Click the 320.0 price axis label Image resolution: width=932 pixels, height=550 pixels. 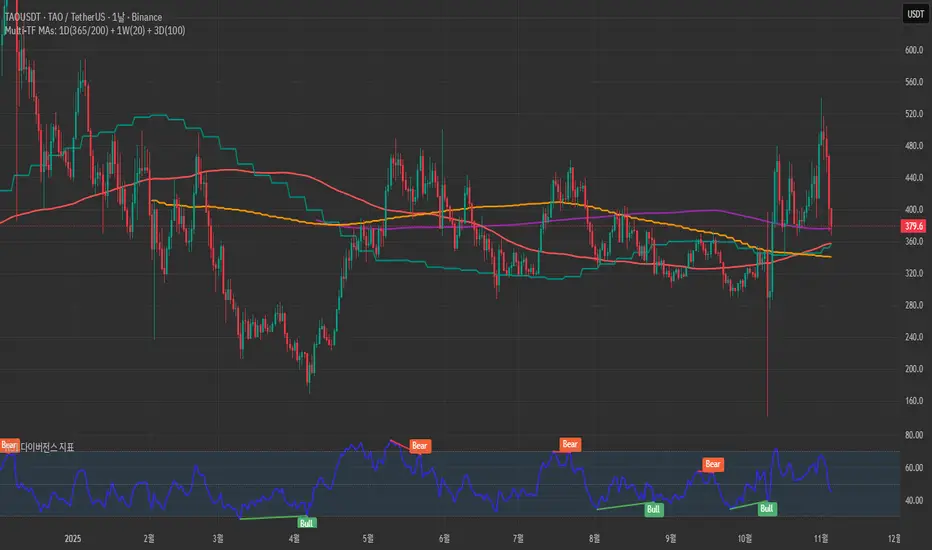click(914, 274)
